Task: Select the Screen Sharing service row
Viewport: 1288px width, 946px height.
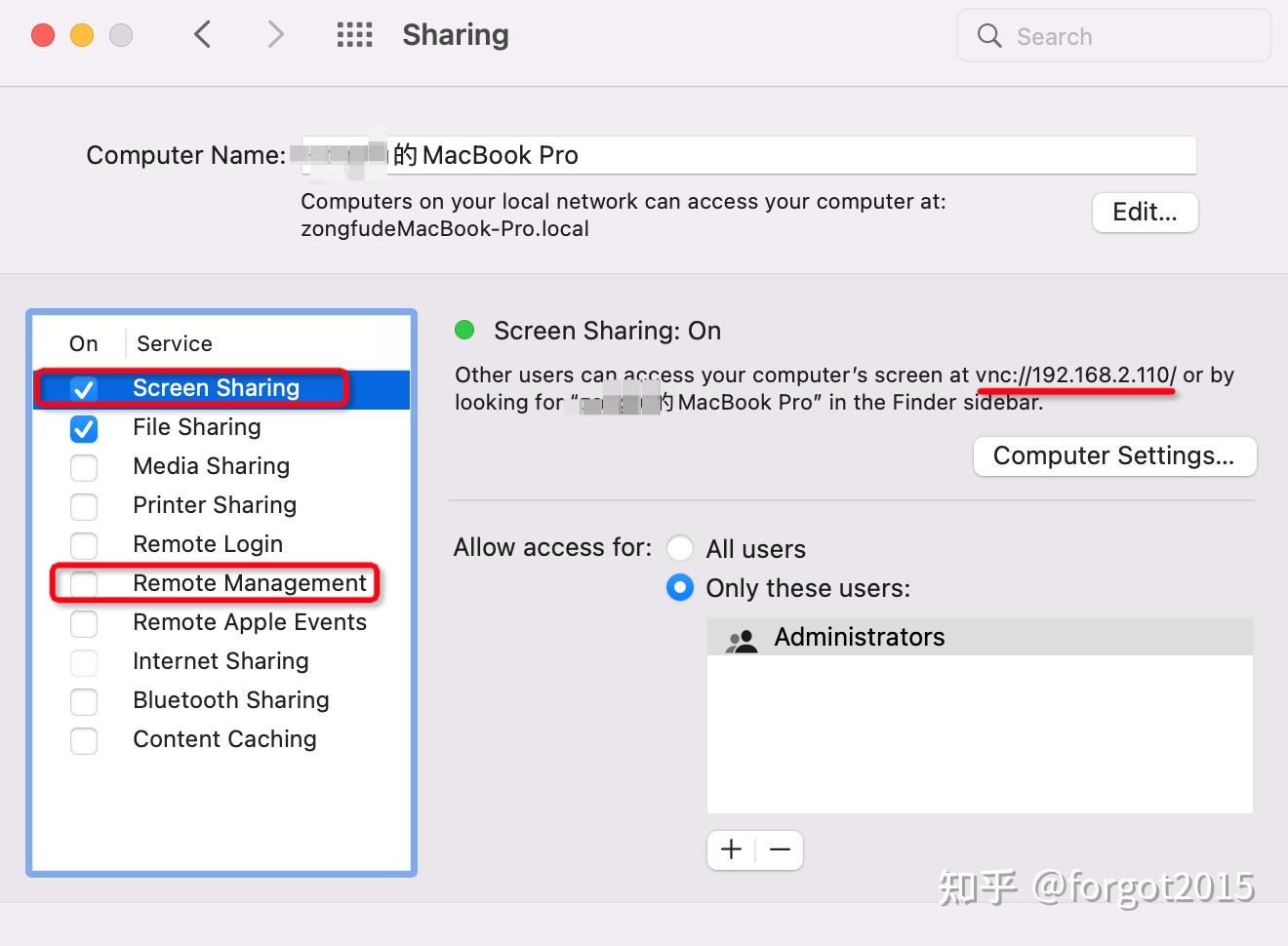Action: coord(221,389)
